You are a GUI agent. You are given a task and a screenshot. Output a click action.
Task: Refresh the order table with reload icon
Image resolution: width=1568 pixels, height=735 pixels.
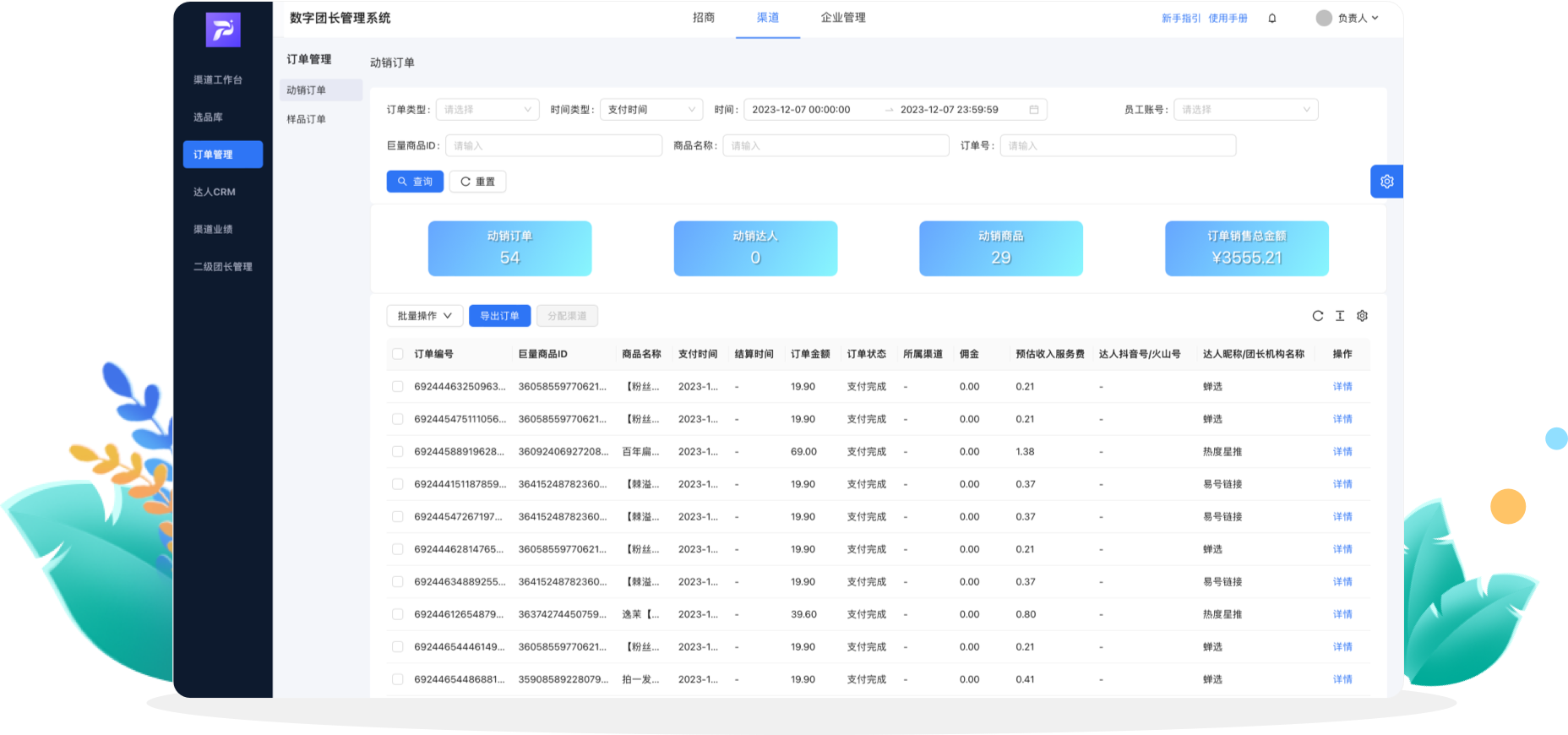pyautogui.click(x=1317, y=316)
